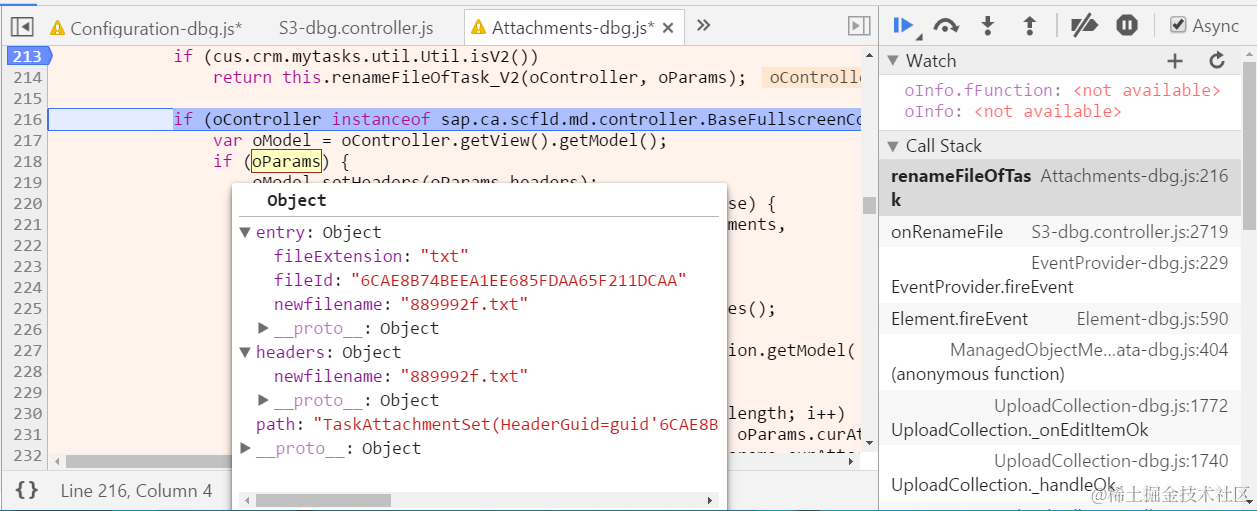The height and width of the screenshot is (511, 1257).
Task: Set breakpoint on line number 217
Action: (x=28, y=140)
